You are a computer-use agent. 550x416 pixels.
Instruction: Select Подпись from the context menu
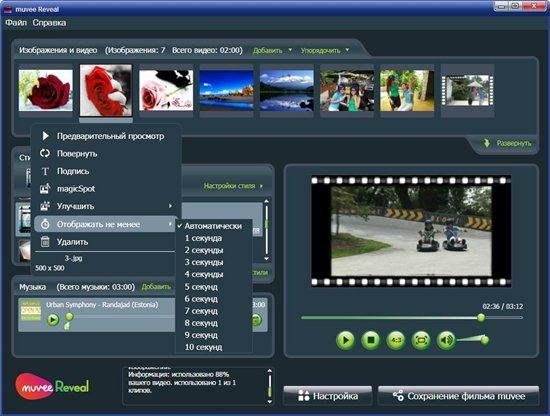click(73, 171)
